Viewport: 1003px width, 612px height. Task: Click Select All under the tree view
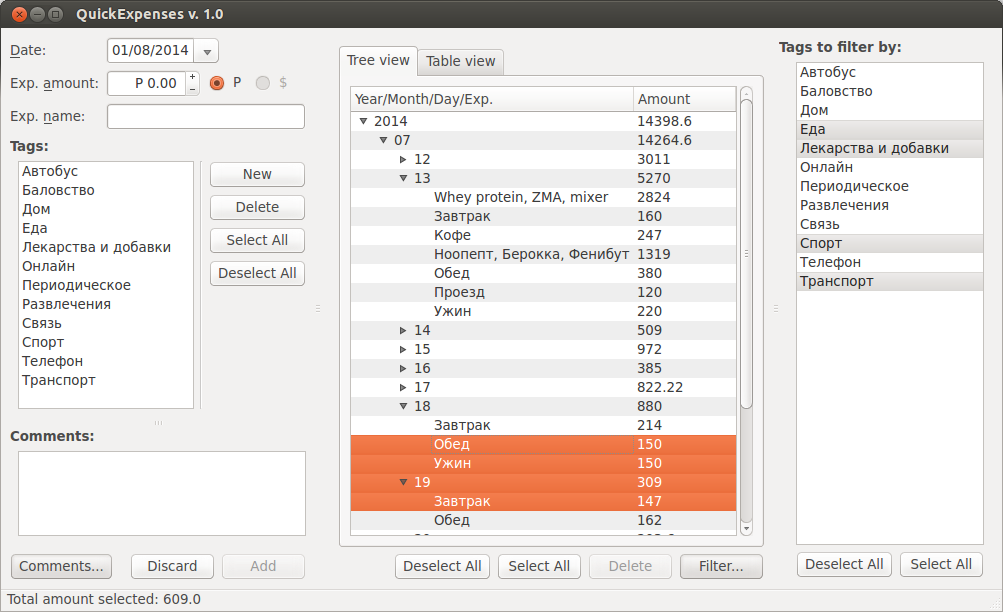(539, 567)
